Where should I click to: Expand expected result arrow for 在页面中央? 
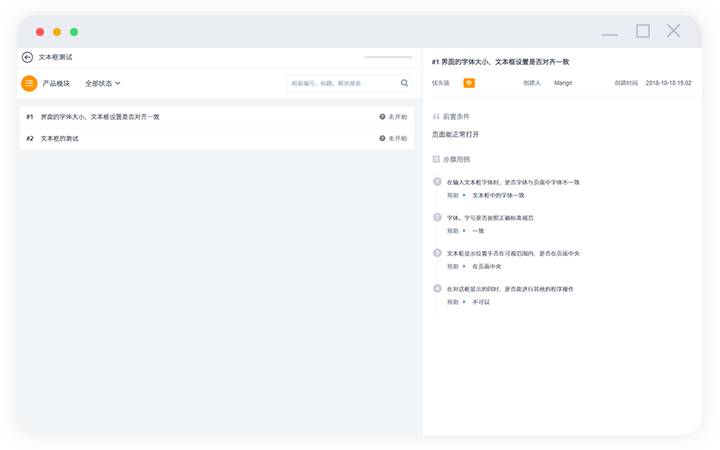click(464, 266)
